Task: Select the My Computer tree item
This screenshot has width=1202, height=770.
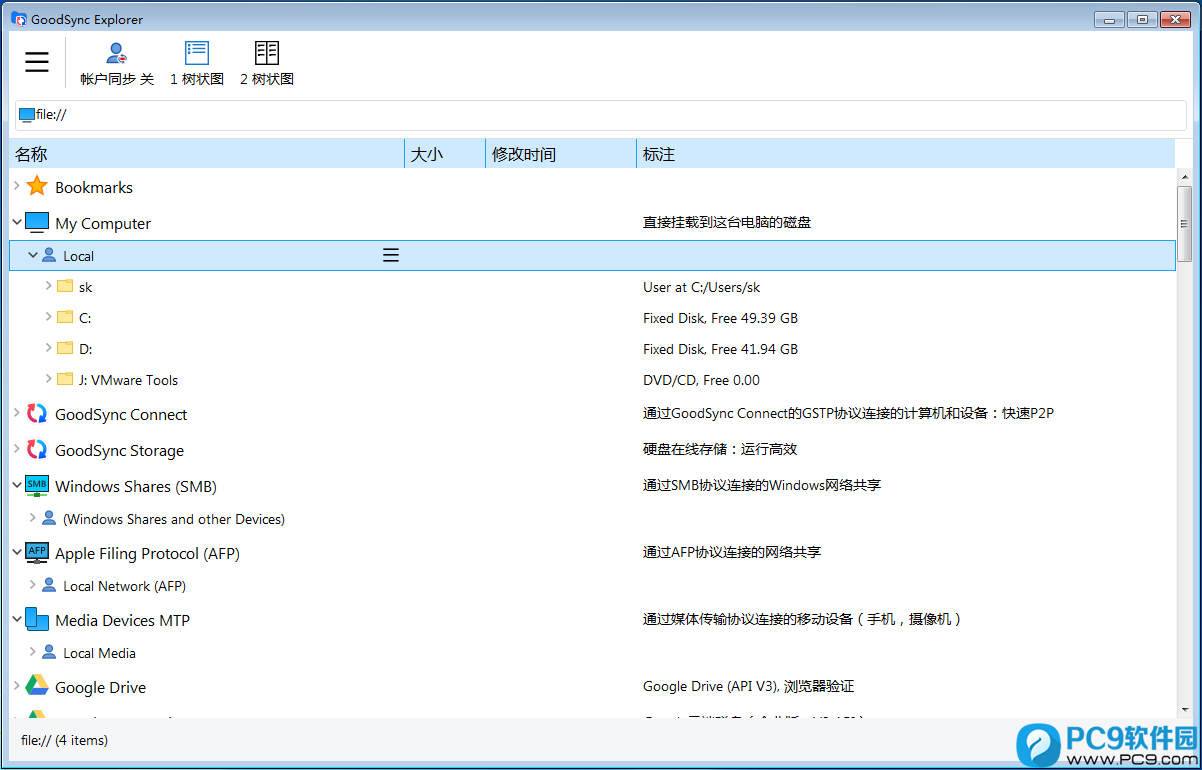Action: 103,223
